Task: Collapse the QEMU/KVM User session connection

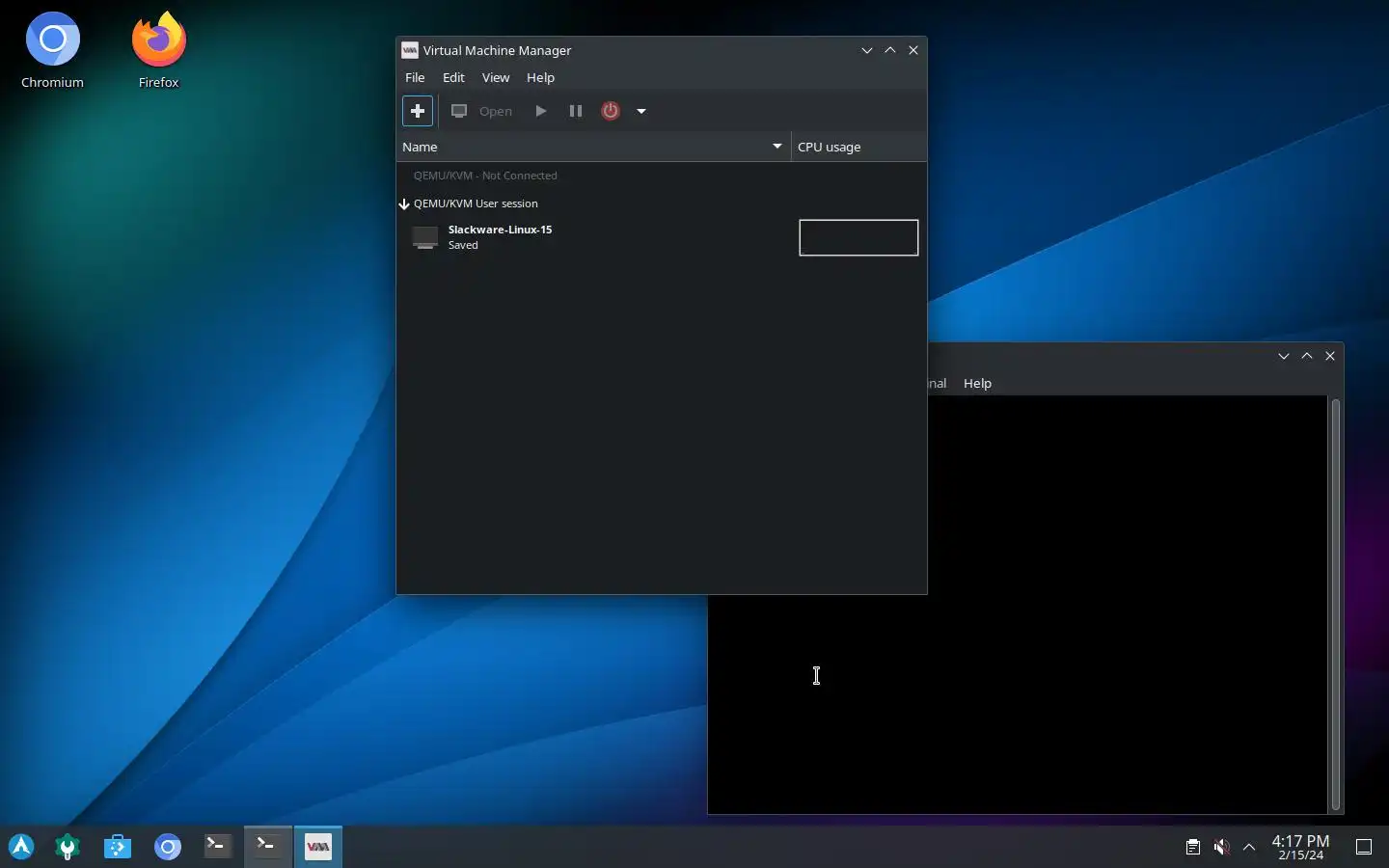Action: coord(404,203)
